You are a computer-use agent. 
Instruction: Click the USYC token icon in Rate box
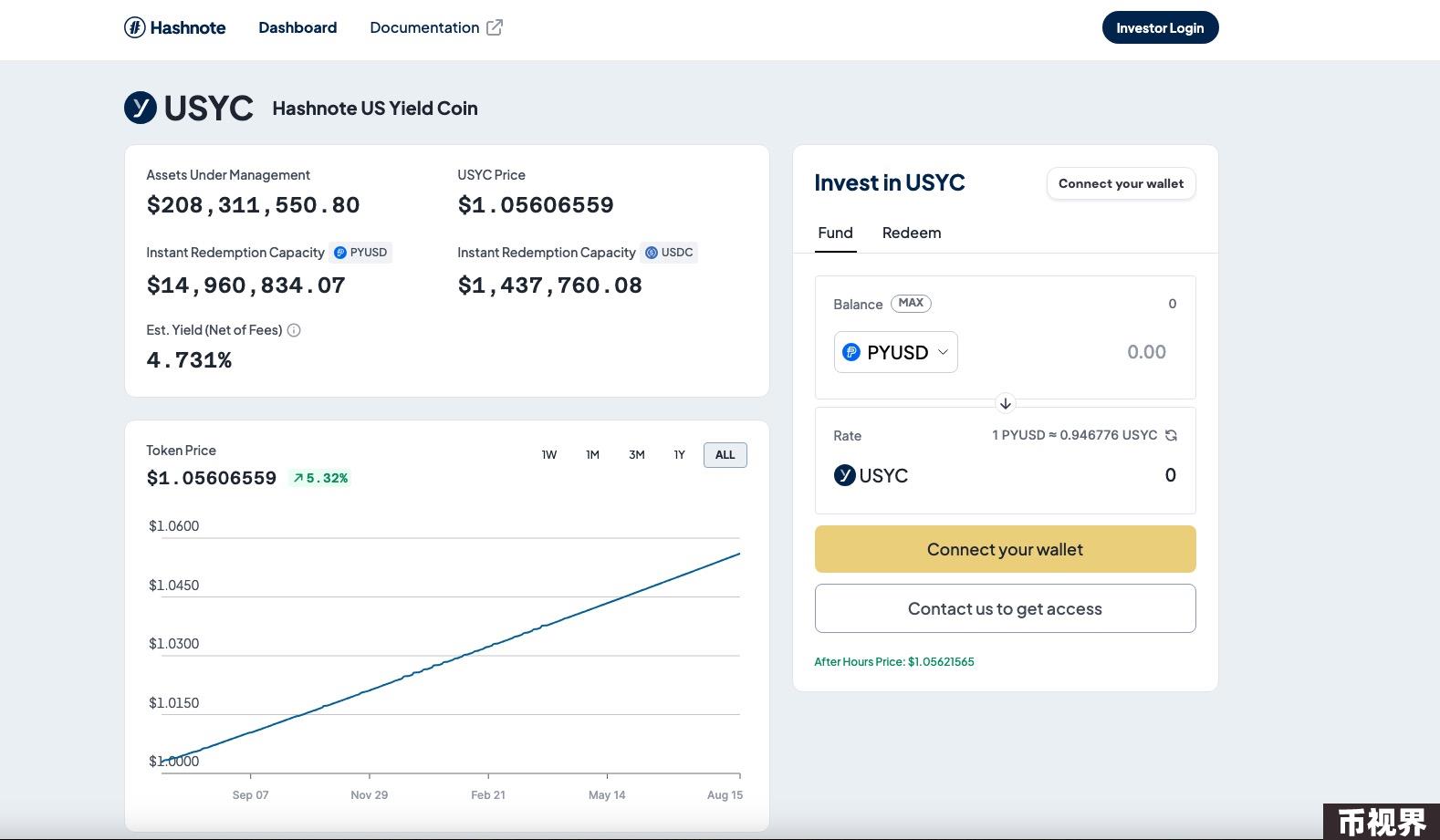coord(845,475)
